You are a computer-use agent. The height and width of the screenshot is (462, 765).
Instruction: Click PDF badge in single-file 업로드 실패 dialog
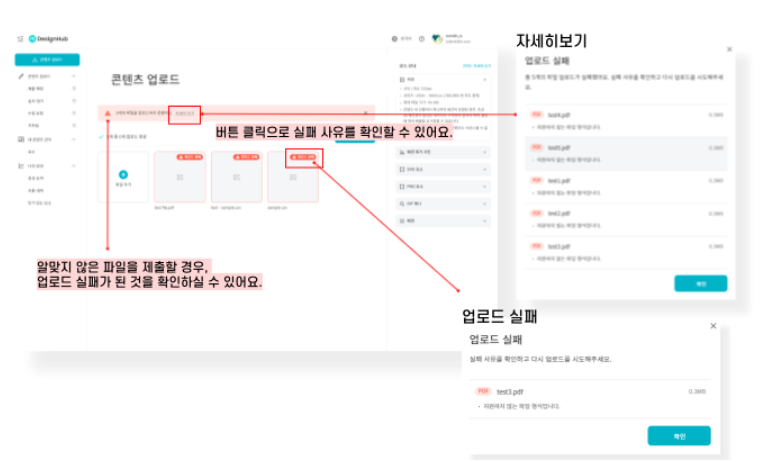[x=483, y=391]
